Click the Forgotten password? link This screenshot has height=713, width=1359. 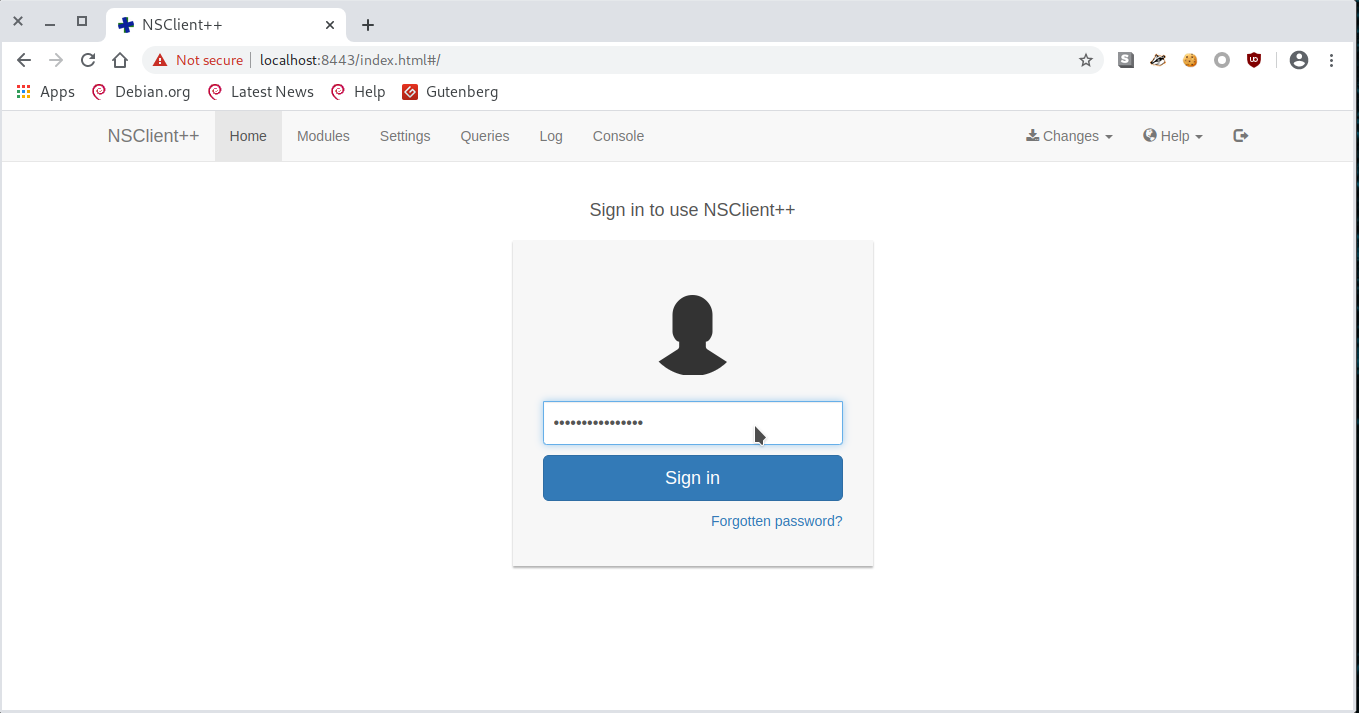tap(776, 521)
